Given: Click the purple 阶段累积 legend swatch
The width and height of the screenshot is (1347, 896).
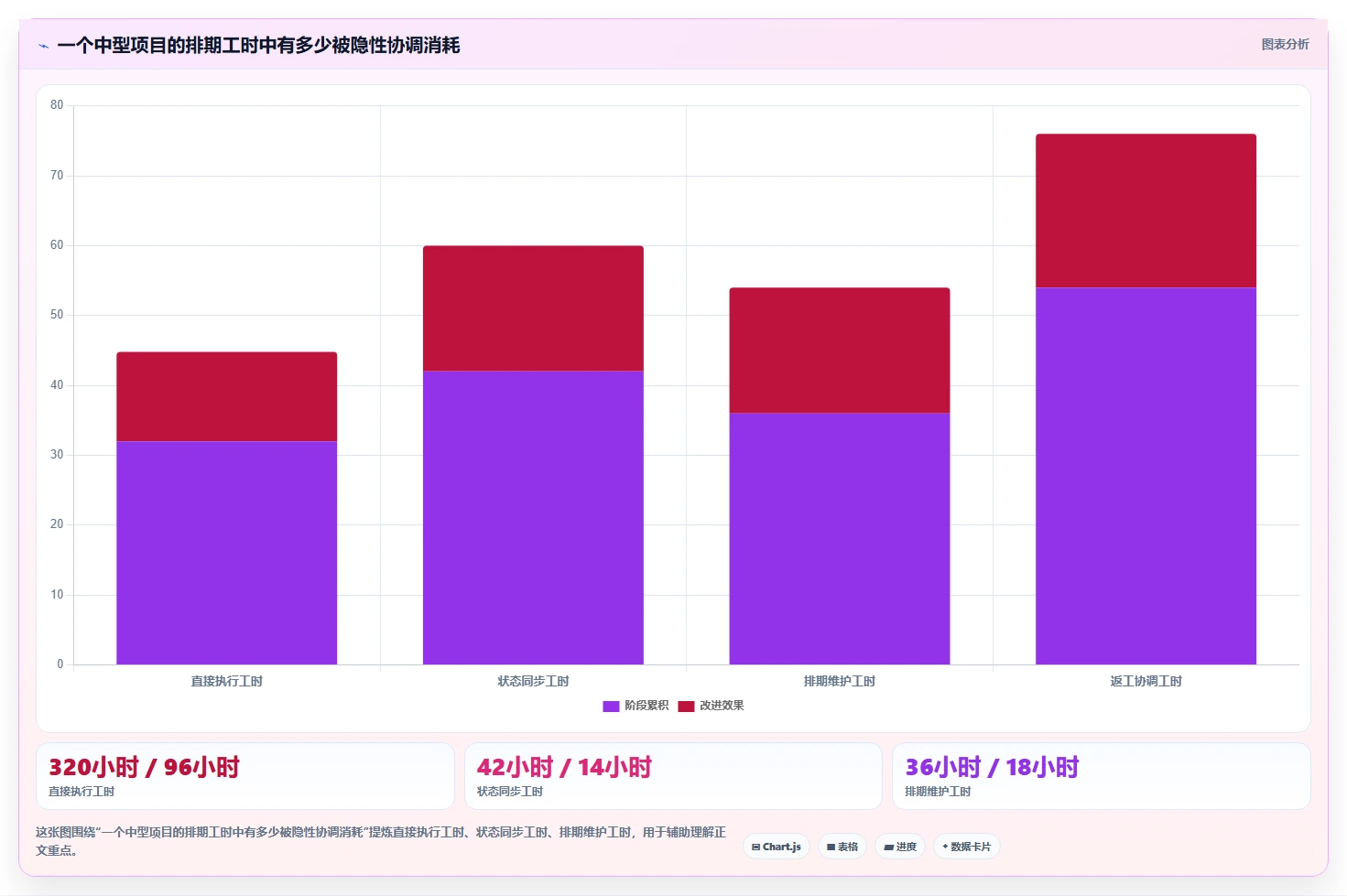Looking at the screenshot, I should [x=612, y=706].
